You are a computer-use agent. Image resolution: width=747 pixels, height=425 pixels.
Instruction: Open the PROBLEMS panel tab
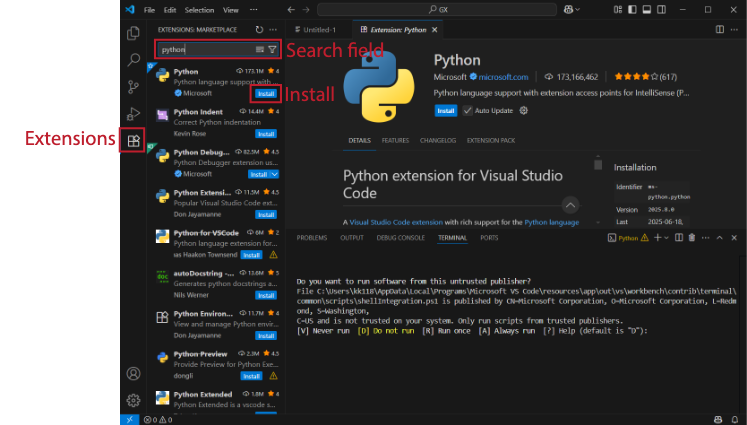click(x=312, y=238)
